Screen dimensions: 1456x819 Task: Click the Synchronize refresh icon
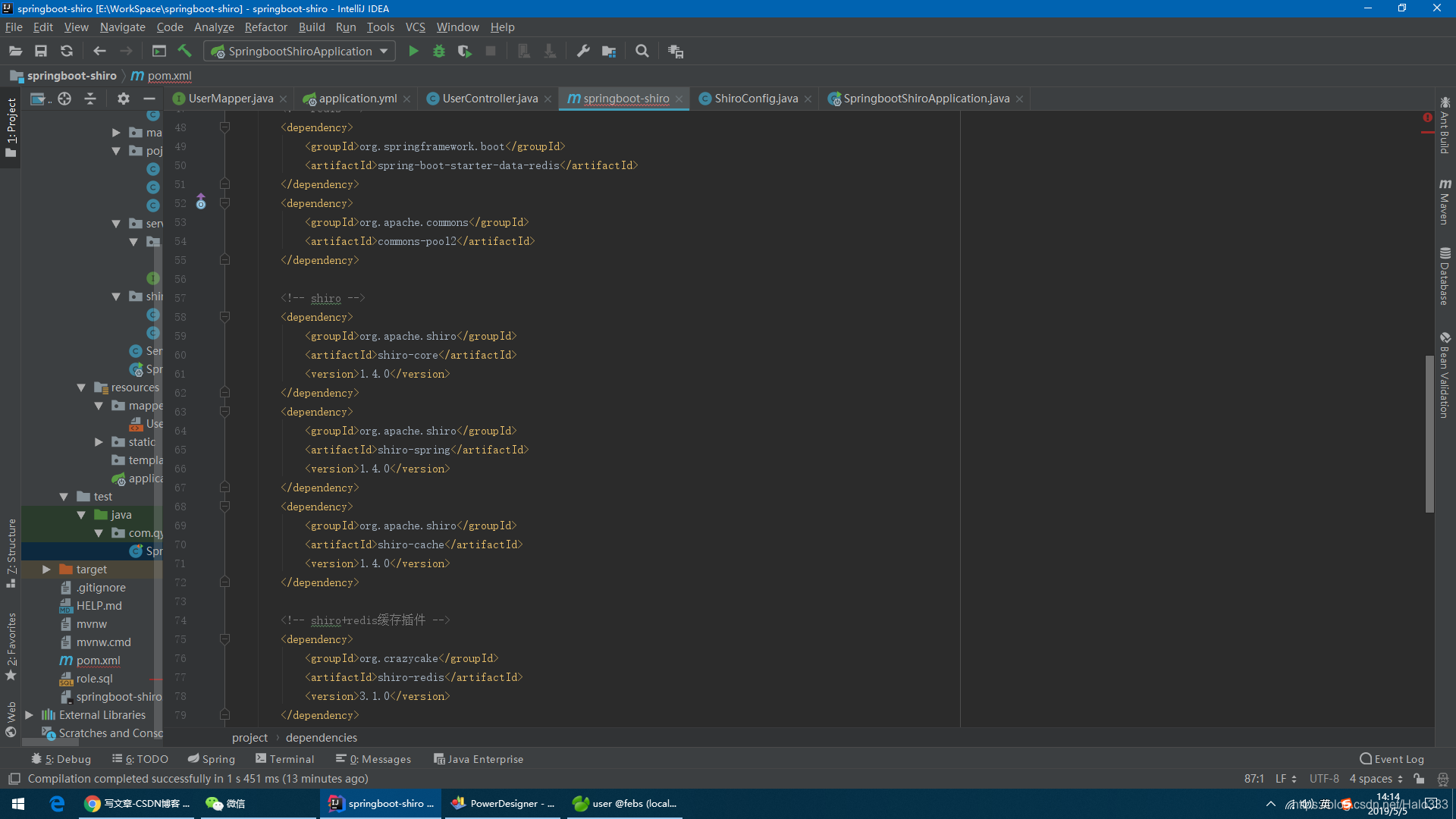tap(67, 51)
